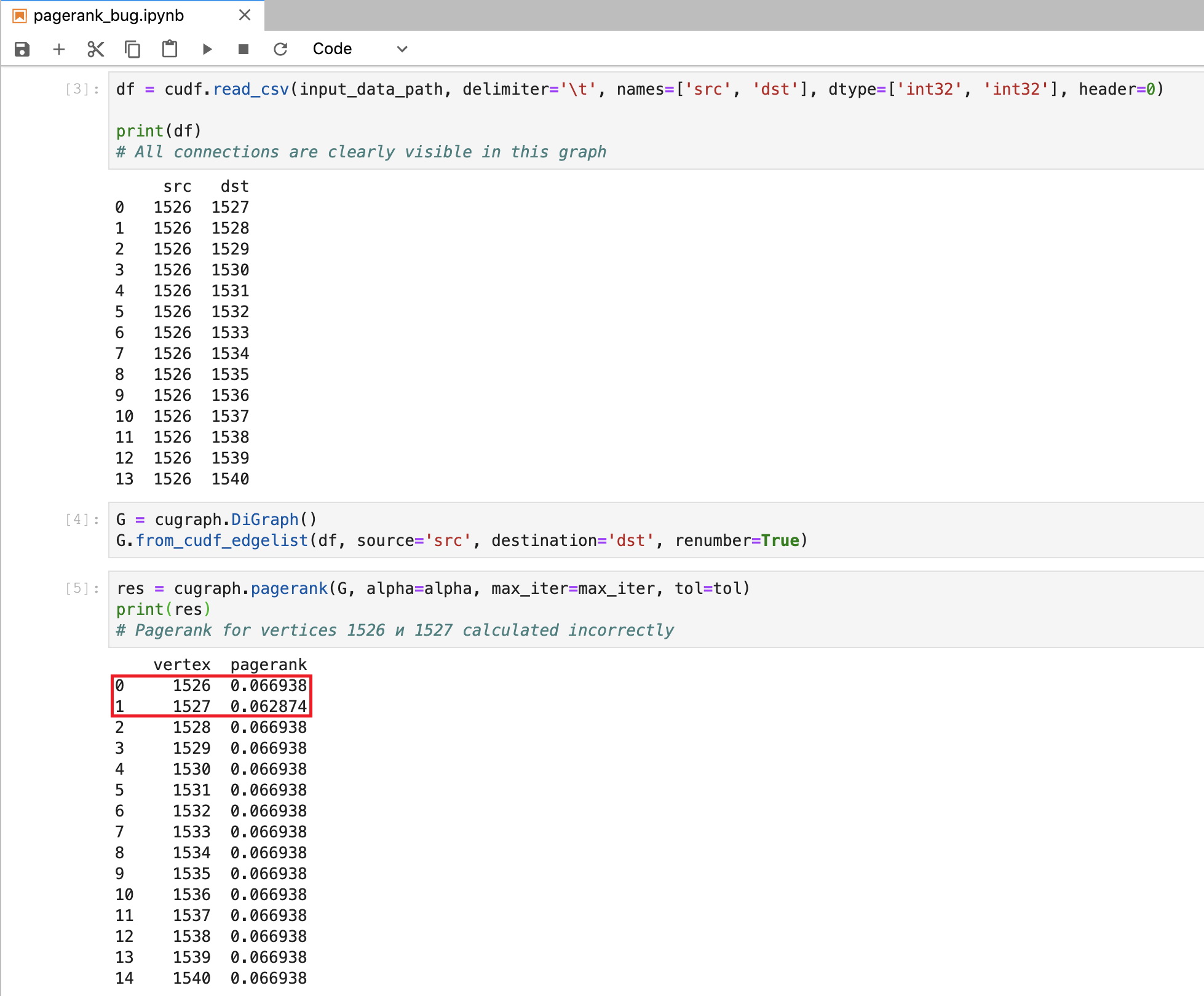
Task: Expand the chevron next to Code
Action: click(x=401, y=49)
